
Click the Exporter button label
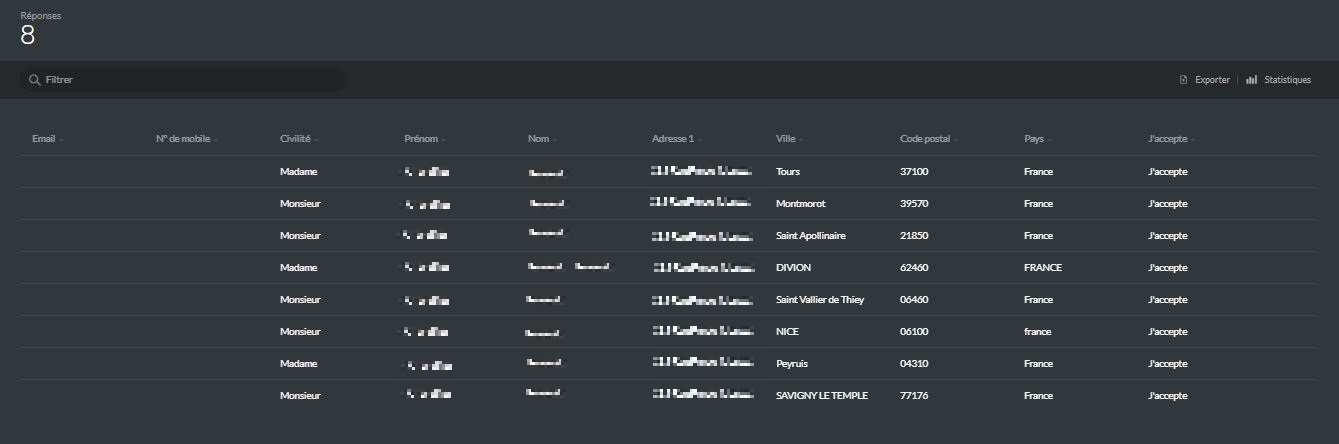[x=1212, y=80]
